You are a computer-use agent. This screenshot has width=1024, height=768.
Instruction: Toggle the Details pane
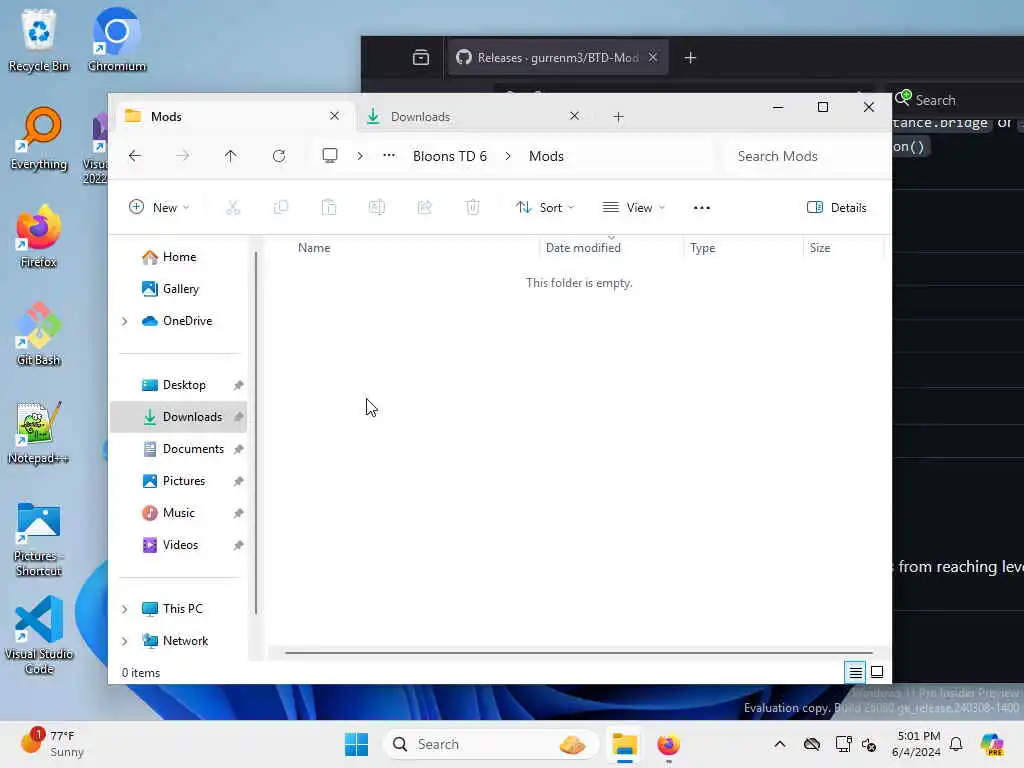tap(837, 208)
